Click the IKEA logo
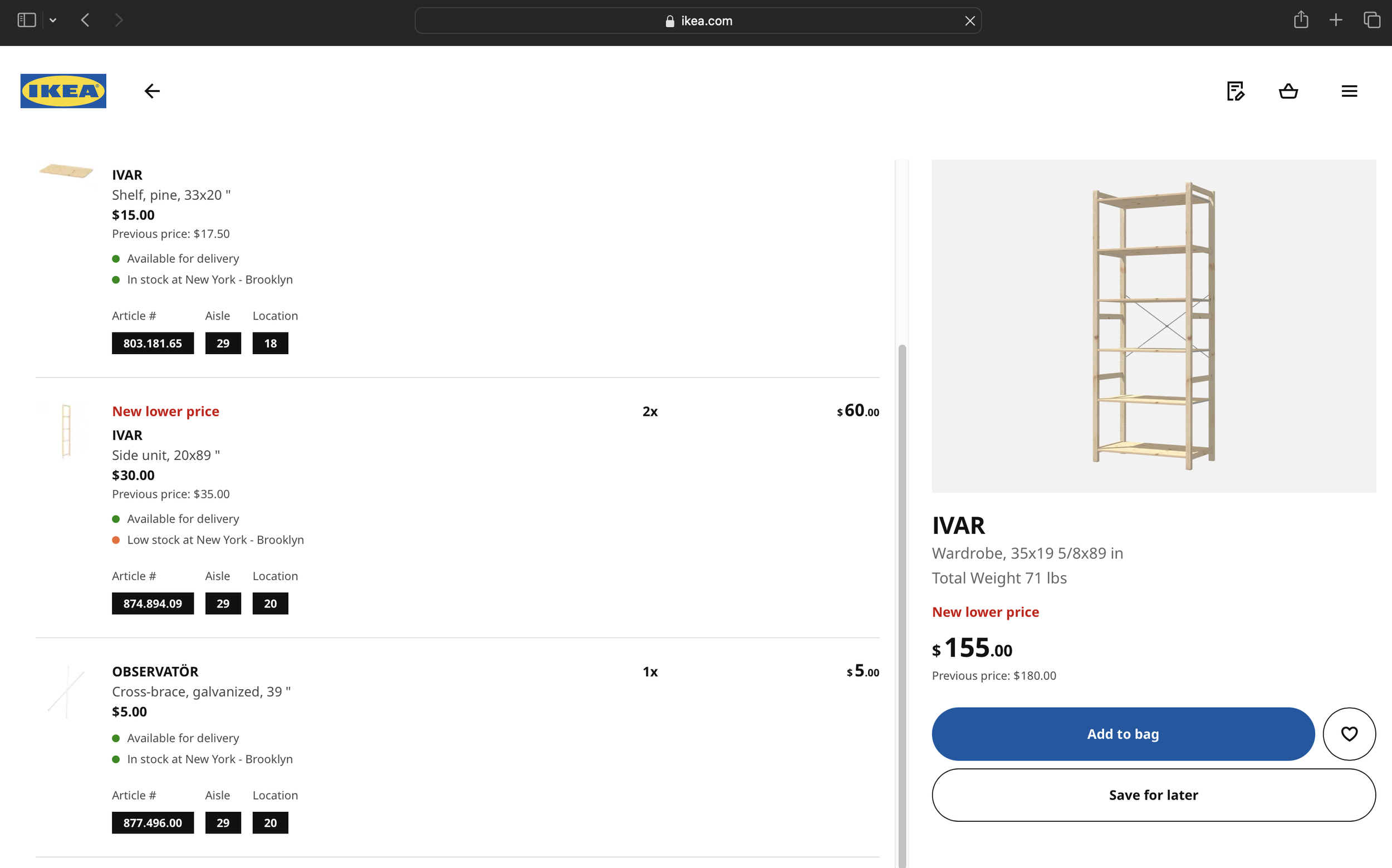 (x=63, y=91)
